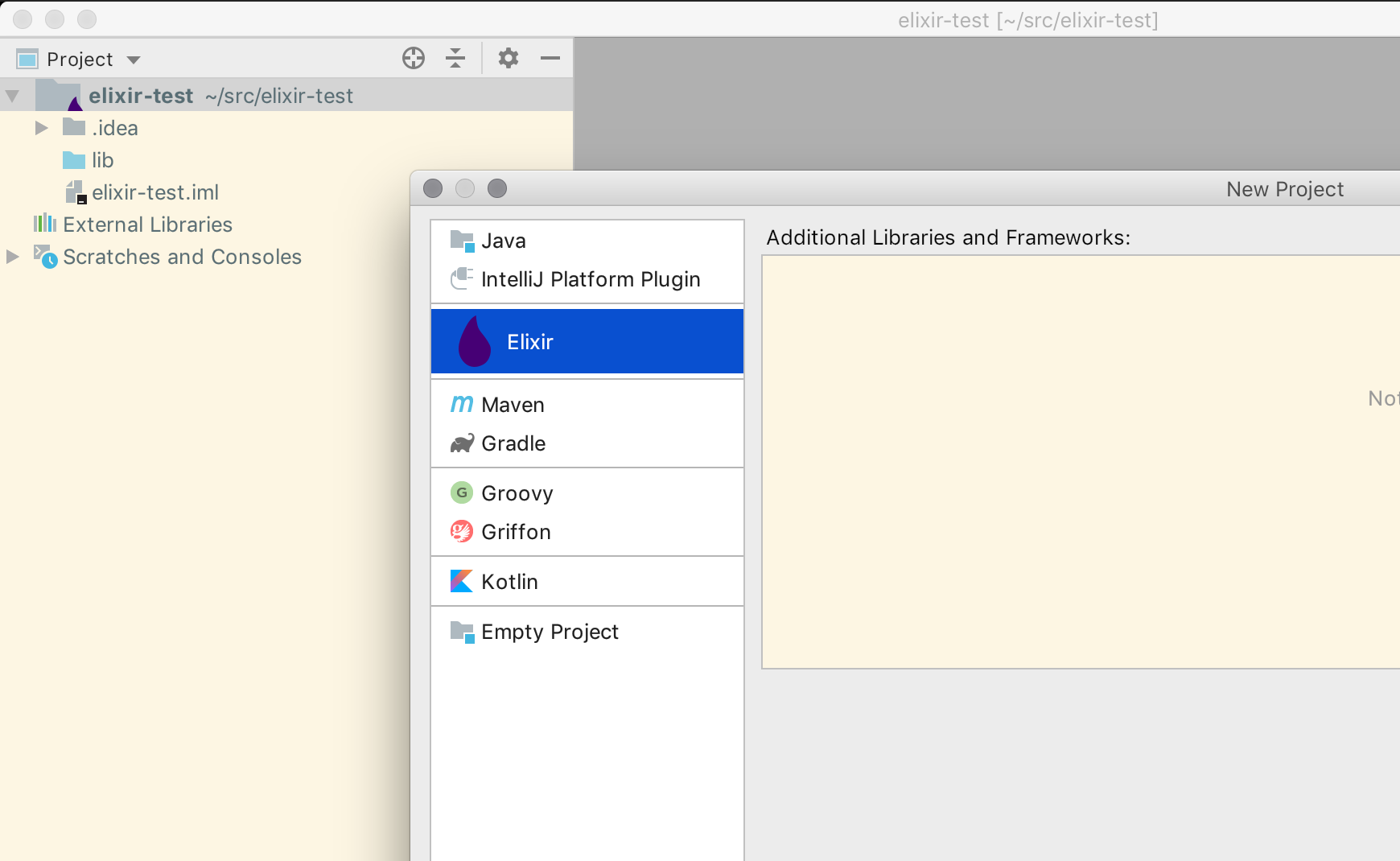Select the Griffon framework icon

pos(463,531)
